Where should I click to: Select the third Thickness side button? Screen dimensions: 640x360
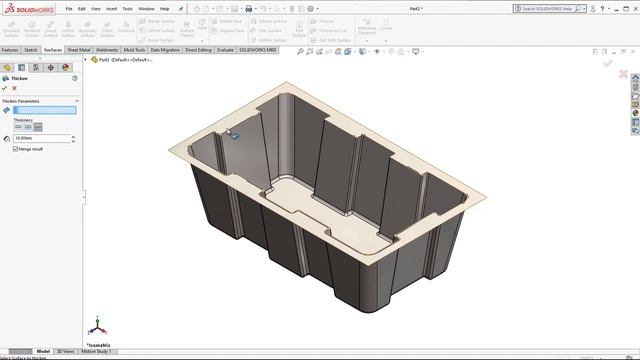(x=38, y=127)
